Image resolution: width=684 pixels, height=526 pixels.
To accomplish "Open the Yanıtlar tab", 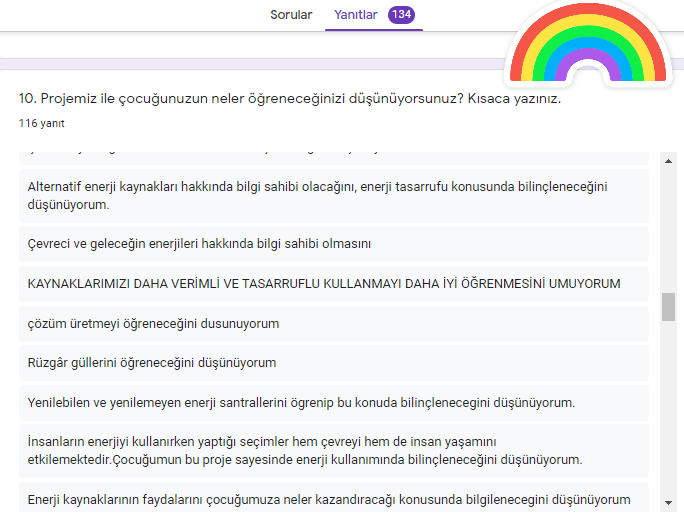I will [x=356, y=15].
